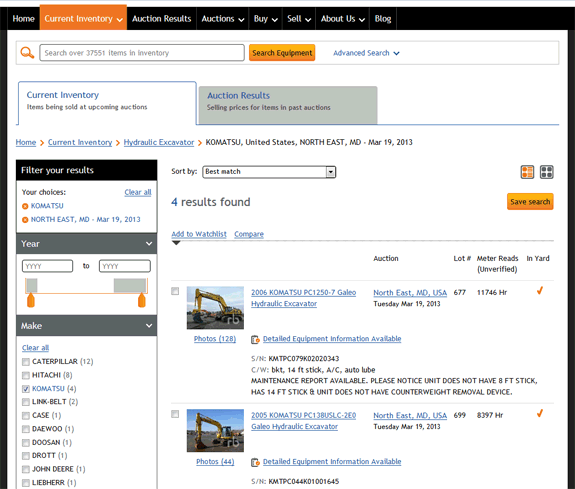The image size is (575, 489).
Task: Check the JOHN DEERE make filter
Action: (x=26, y=469)
